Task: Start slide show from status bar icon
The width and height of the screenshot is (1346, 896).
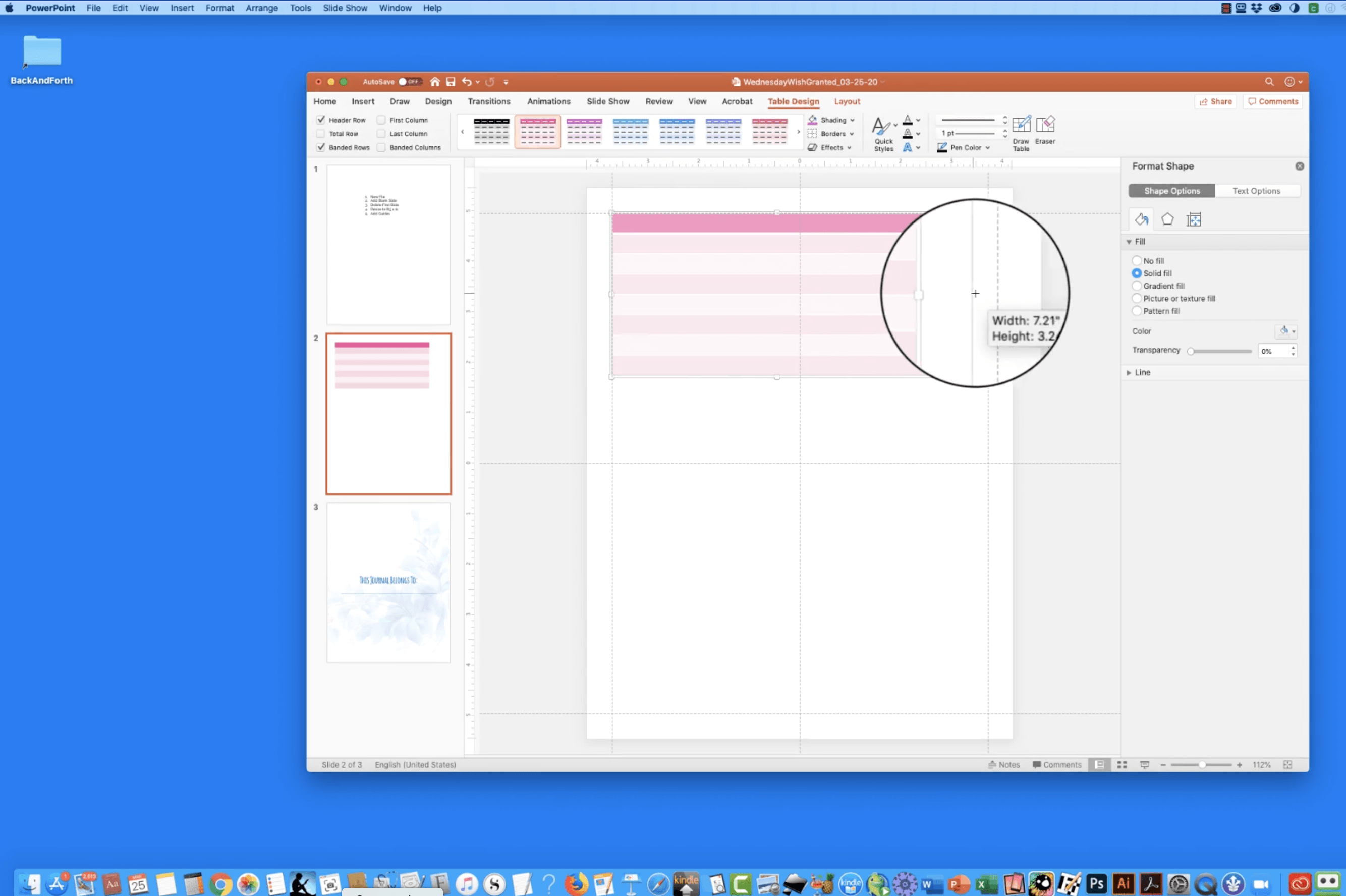Action: pyautogui.click(x=1144, y=764)
